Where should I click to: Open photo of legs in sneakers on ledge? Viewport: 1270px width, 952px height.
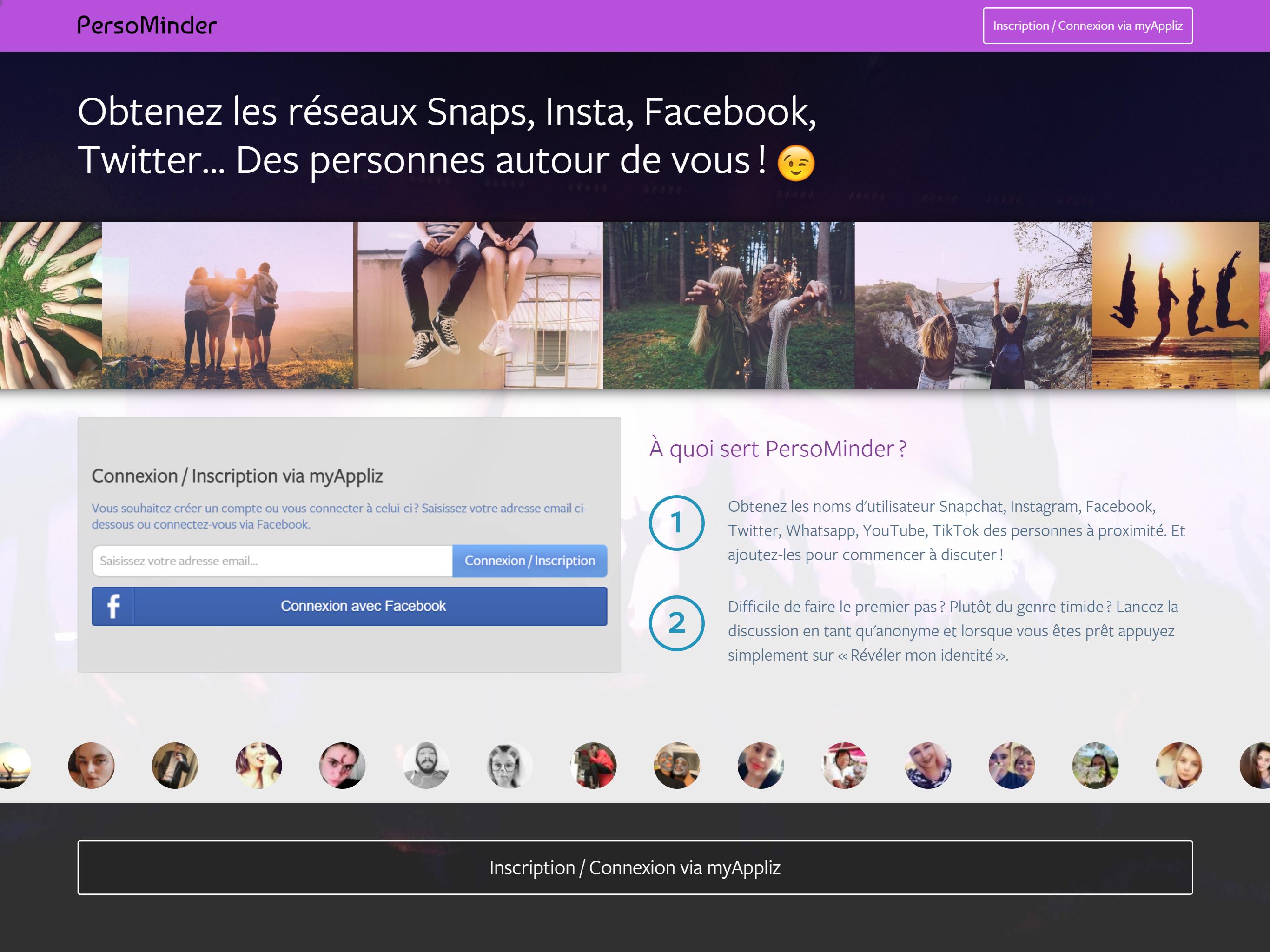(x=478, y=305)
